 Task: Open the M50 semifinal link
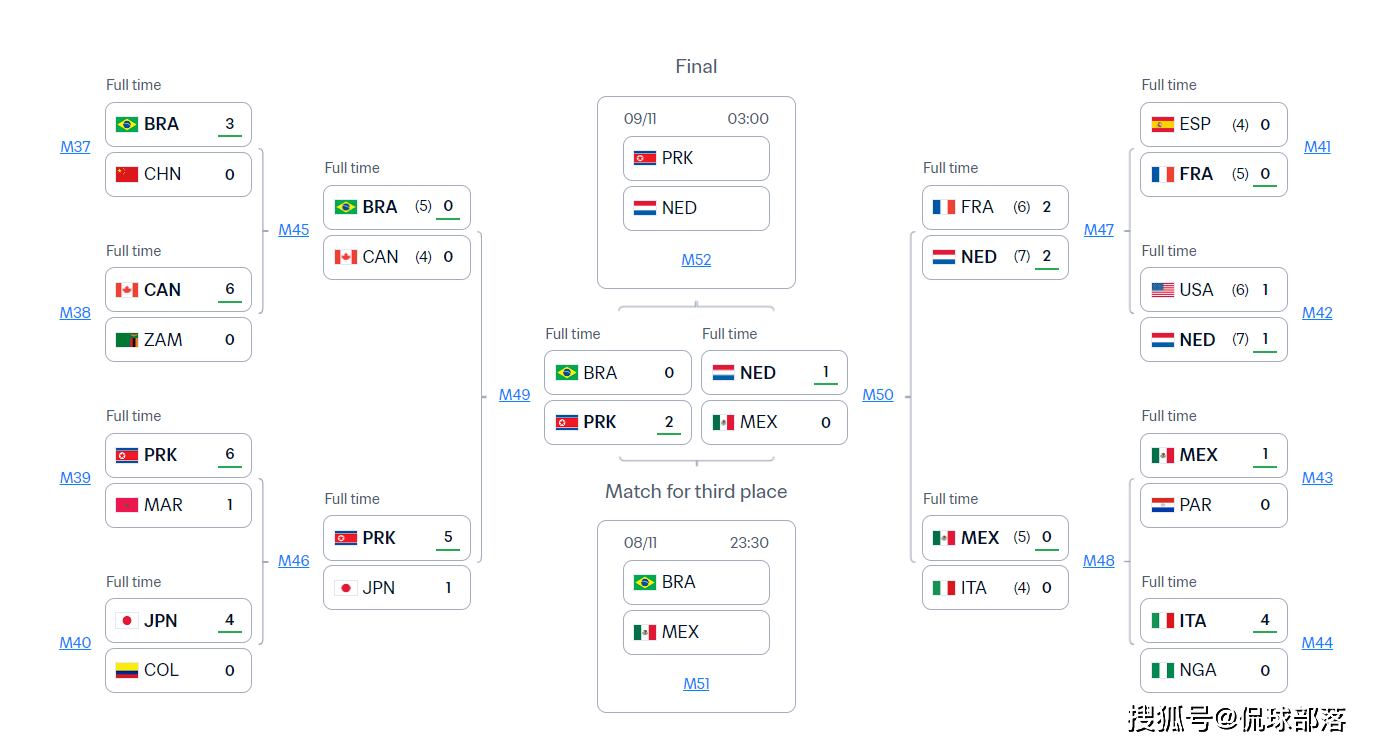tap(878, 395)
